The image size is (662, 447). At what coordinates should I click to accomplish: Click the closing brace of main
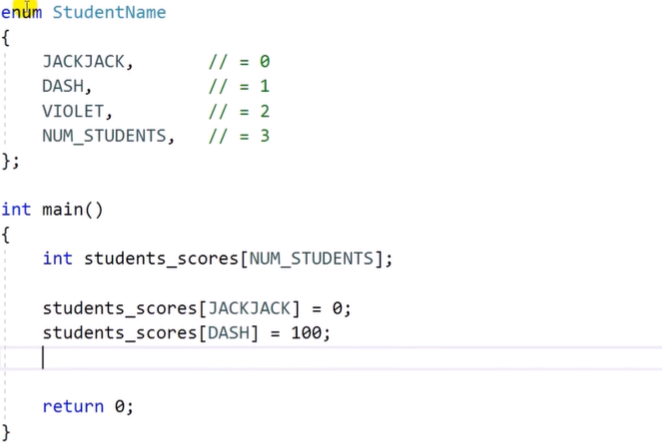click(x=6, y=432)
